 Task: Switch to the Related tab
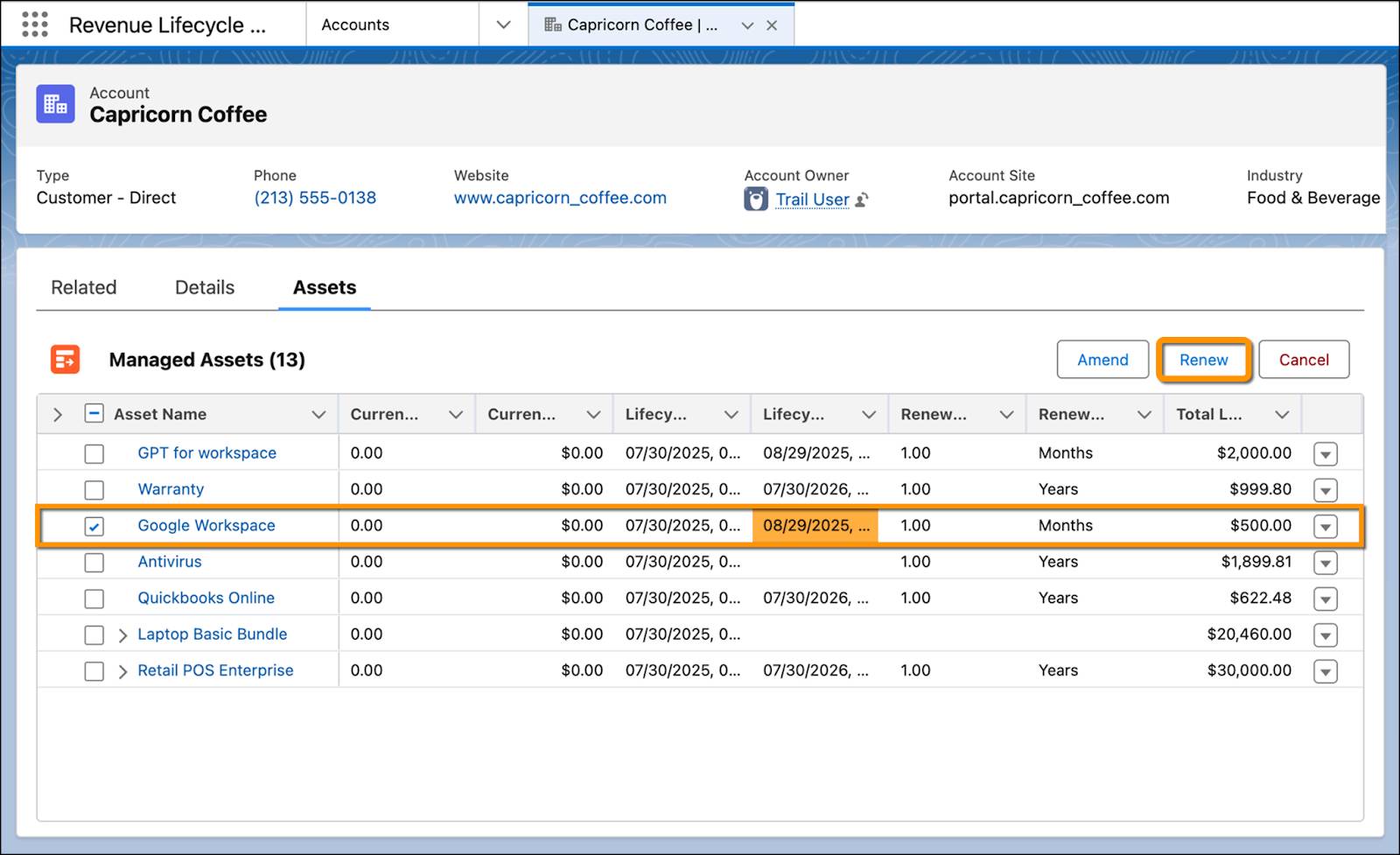tap(84, 287)
